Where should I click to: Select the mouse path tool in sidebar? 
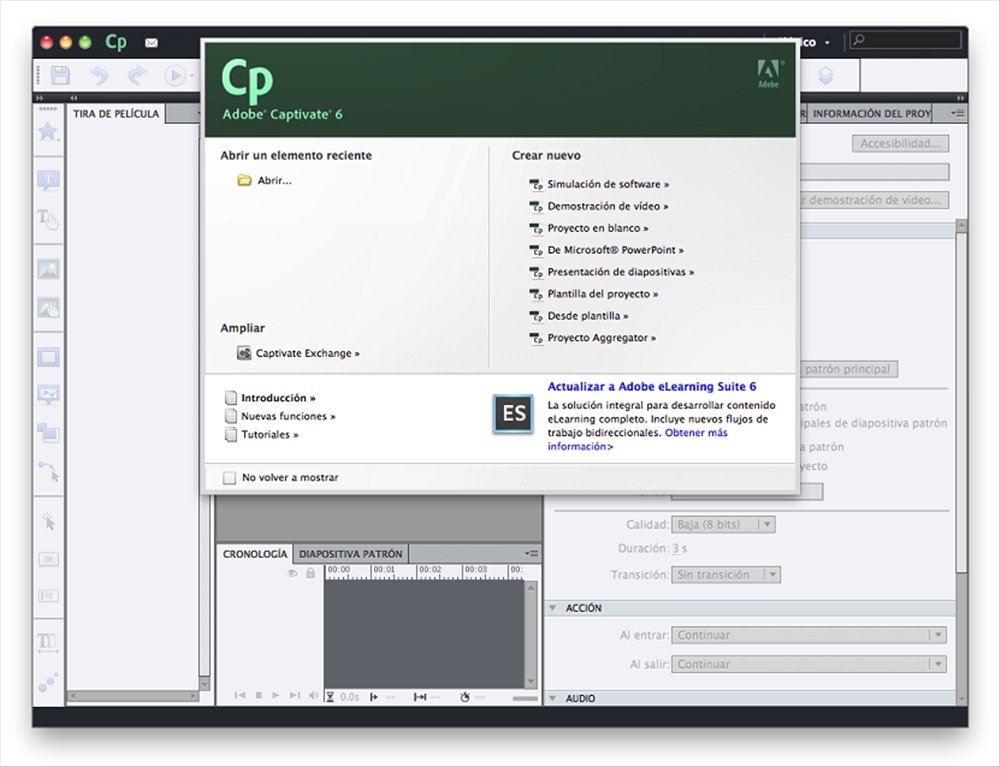click(48, 472)
